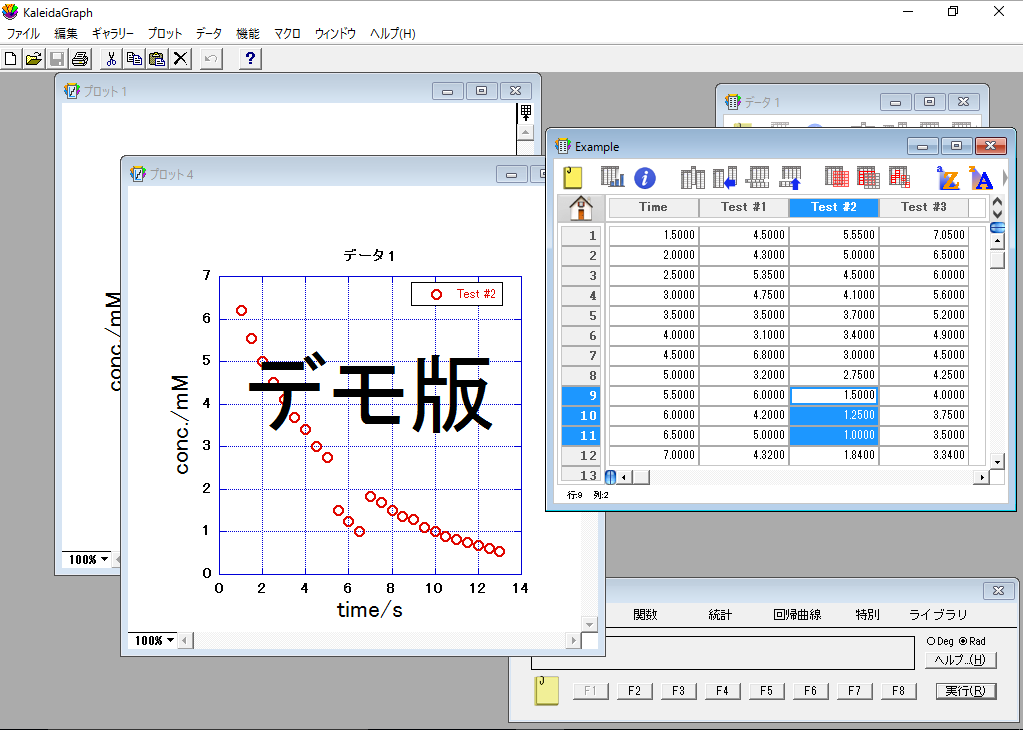The width and height of the screenshot is (1023, 730).
Task: Open the 特別 menu in formula window
Action: click(x=868, y=615)
